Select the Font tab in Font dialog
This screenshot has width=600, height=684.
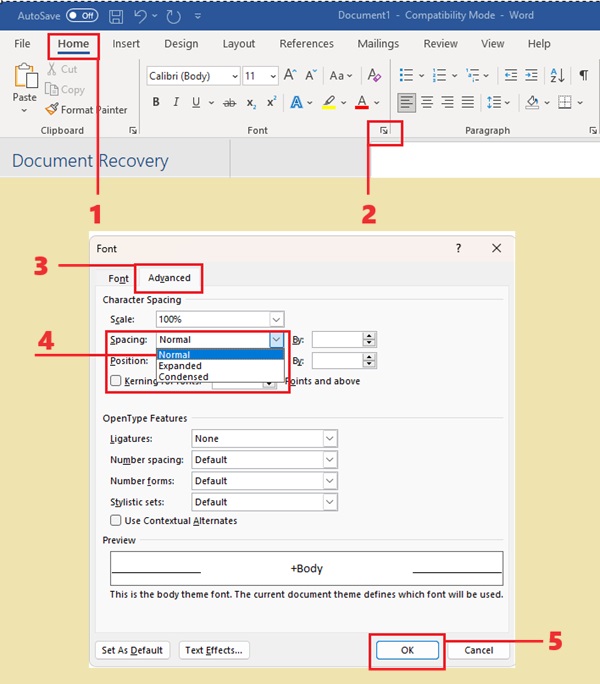click(x=118, y=278)
